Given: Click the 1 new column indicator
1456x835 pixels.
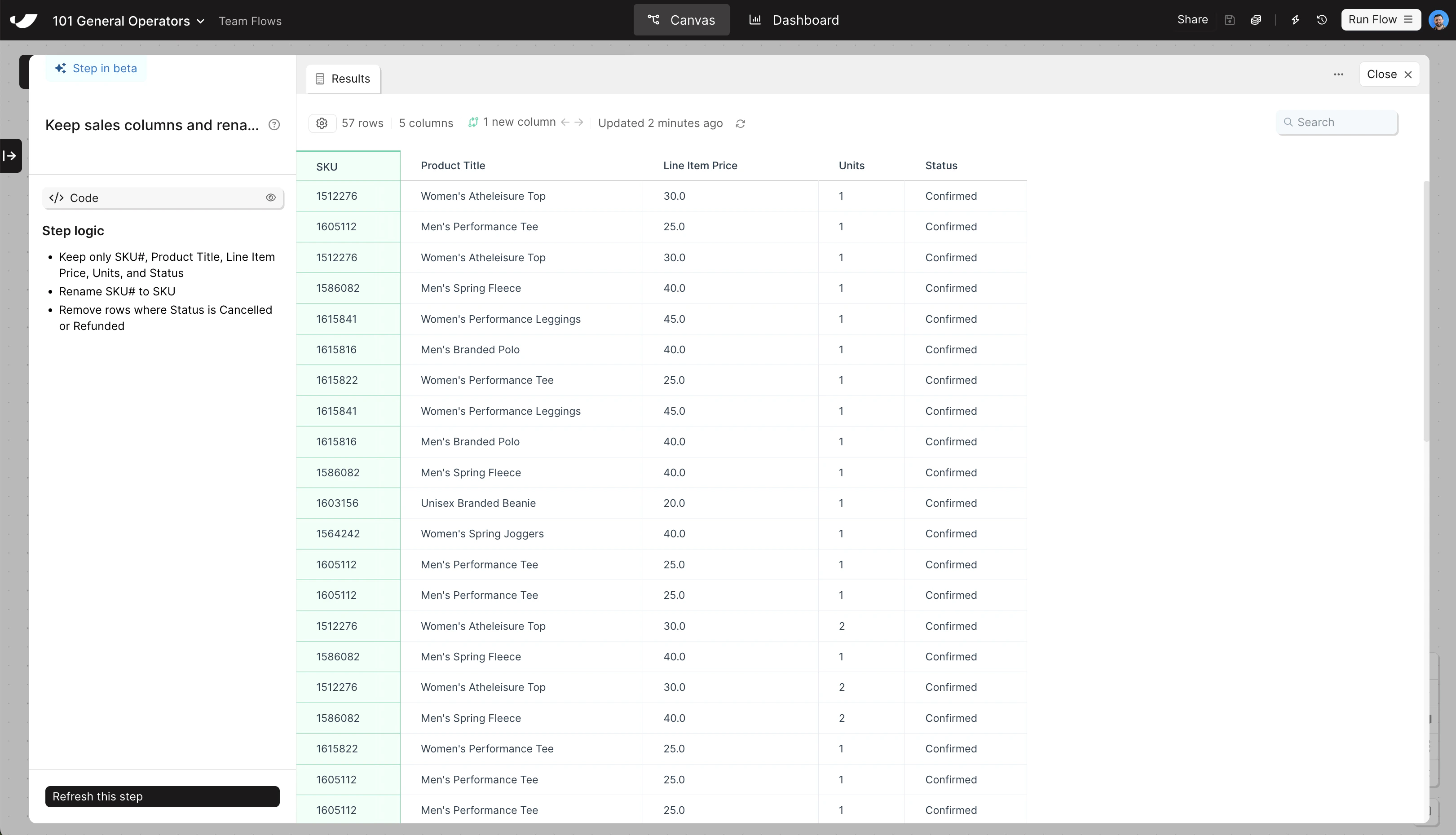Looking at the screenshot, I should [x=512, y=122].
